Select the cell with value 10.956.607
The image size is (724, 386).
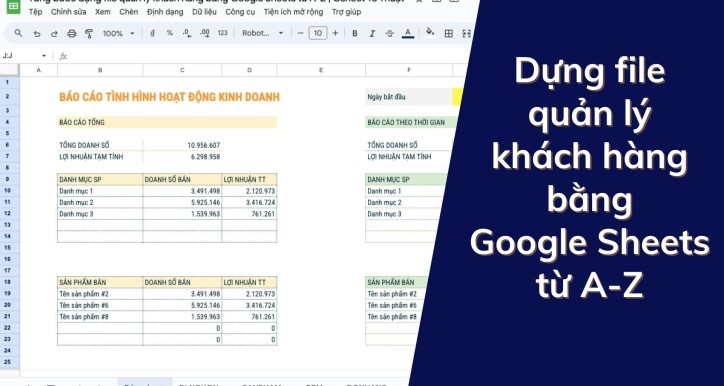pyautogui.click(x=182, y=145)
